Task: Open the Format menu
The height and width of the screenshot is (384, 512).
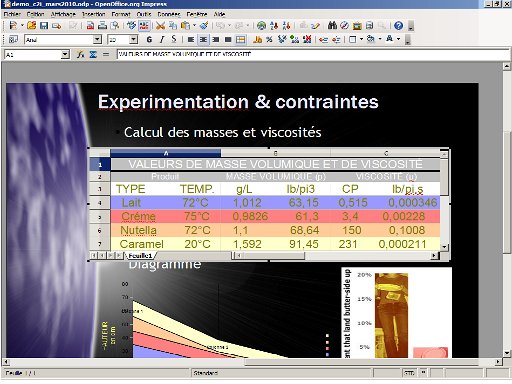Action: (121, 14)
